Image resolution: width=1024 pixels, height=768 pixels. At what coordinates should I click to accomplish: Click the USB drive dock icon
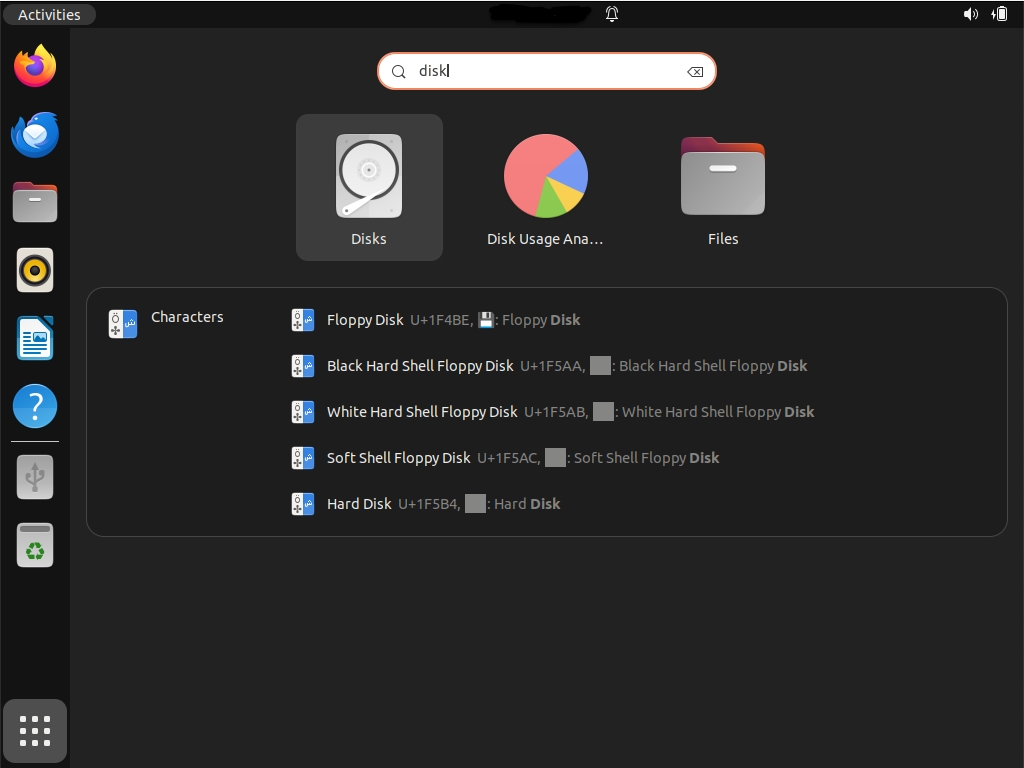click(35, 477)
